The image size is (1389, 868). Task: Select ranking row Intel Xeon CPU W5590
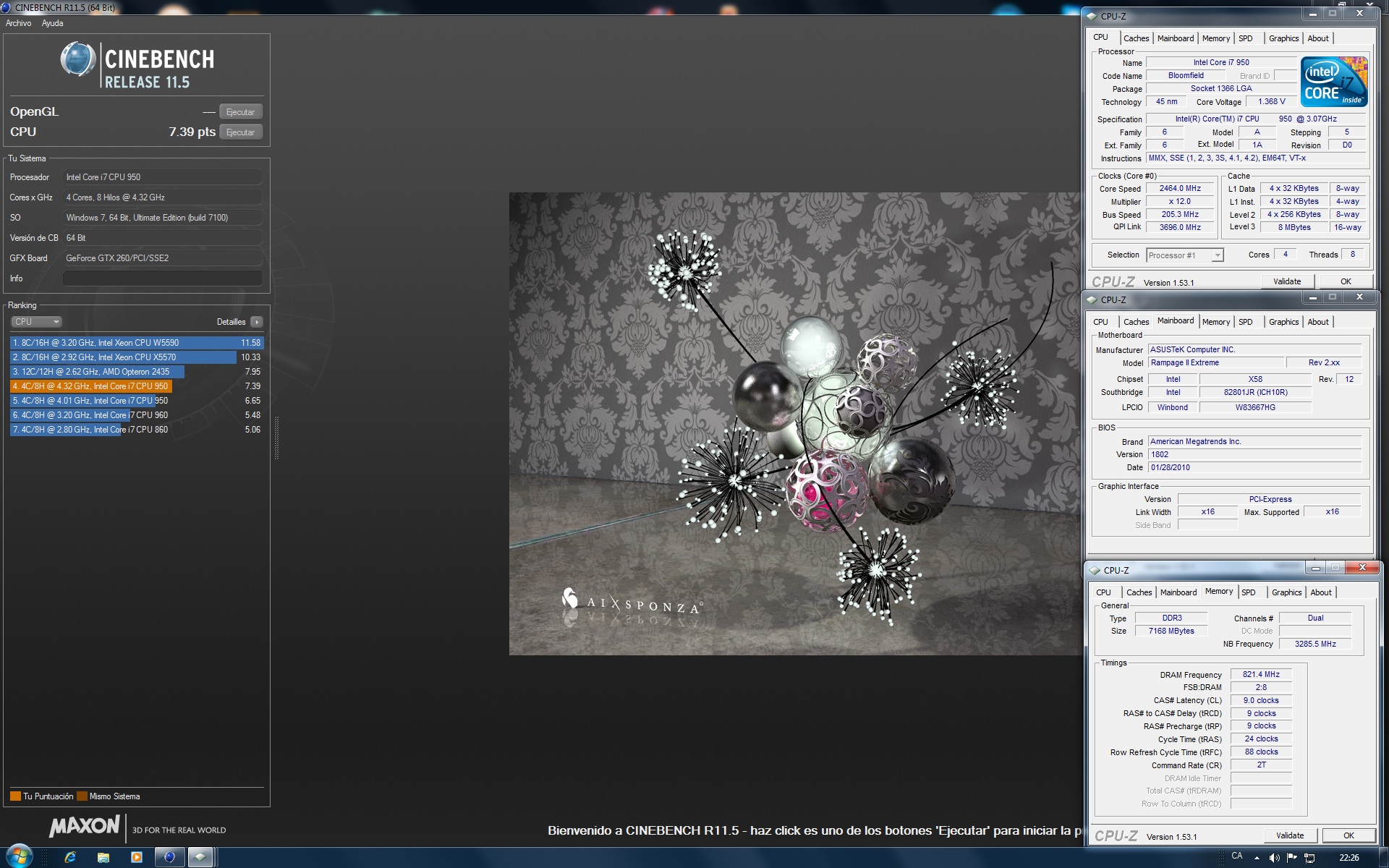137,343
